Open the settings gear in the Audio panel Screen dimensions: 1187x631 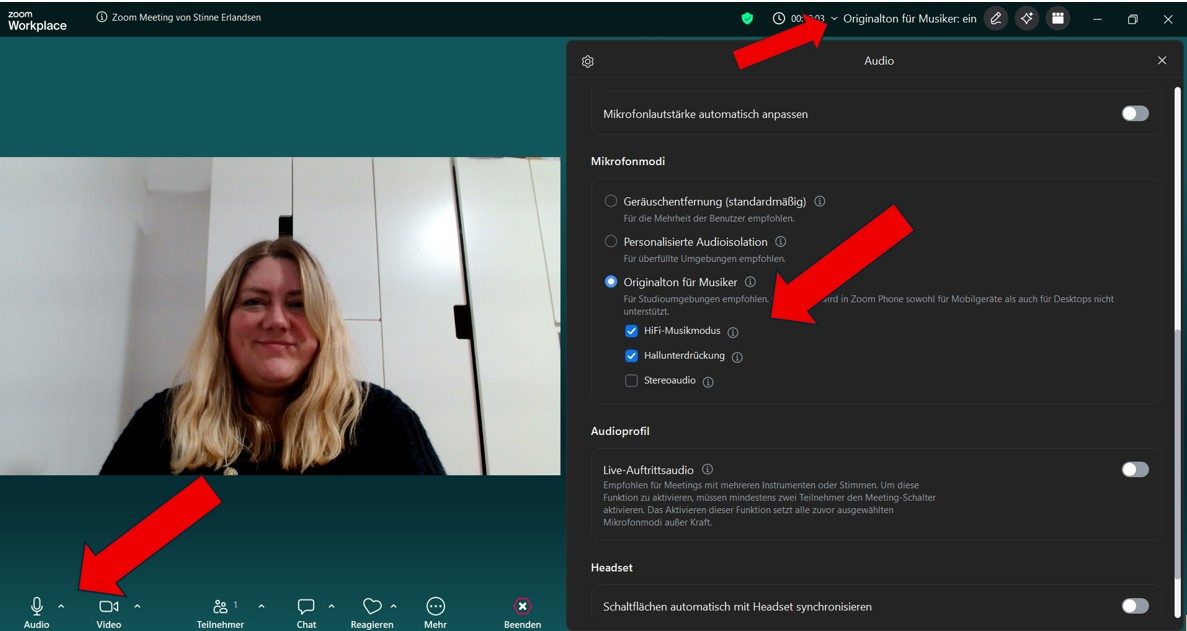587,60
